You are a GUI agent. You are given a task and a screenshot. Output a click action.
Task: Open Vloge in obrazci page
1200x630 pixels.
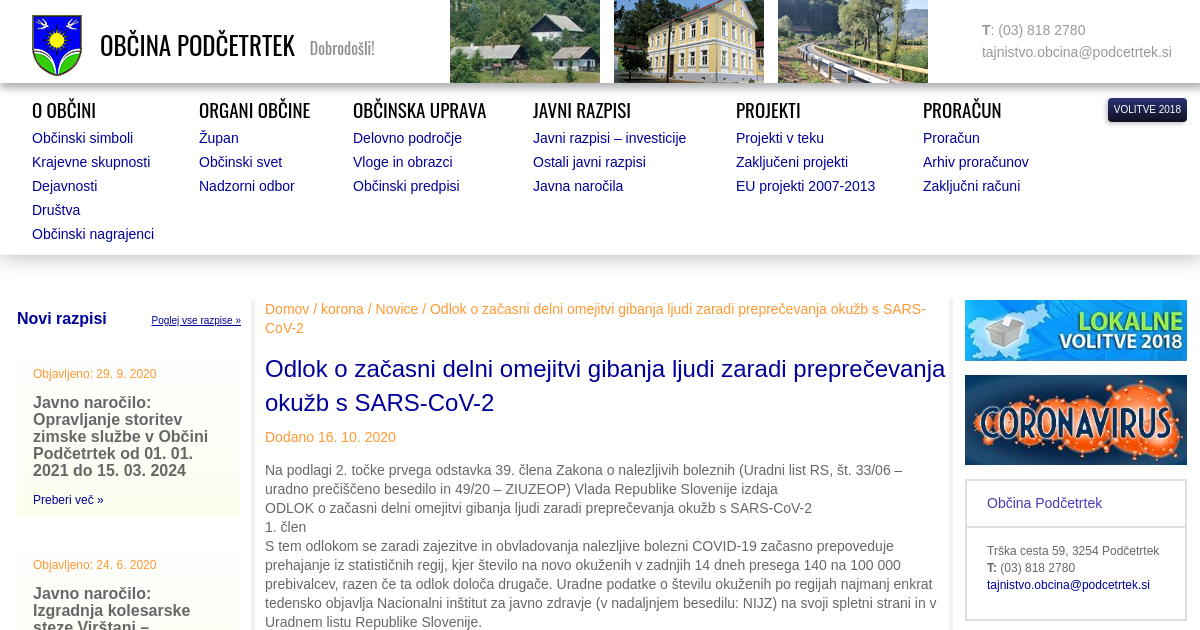(402, 162)
